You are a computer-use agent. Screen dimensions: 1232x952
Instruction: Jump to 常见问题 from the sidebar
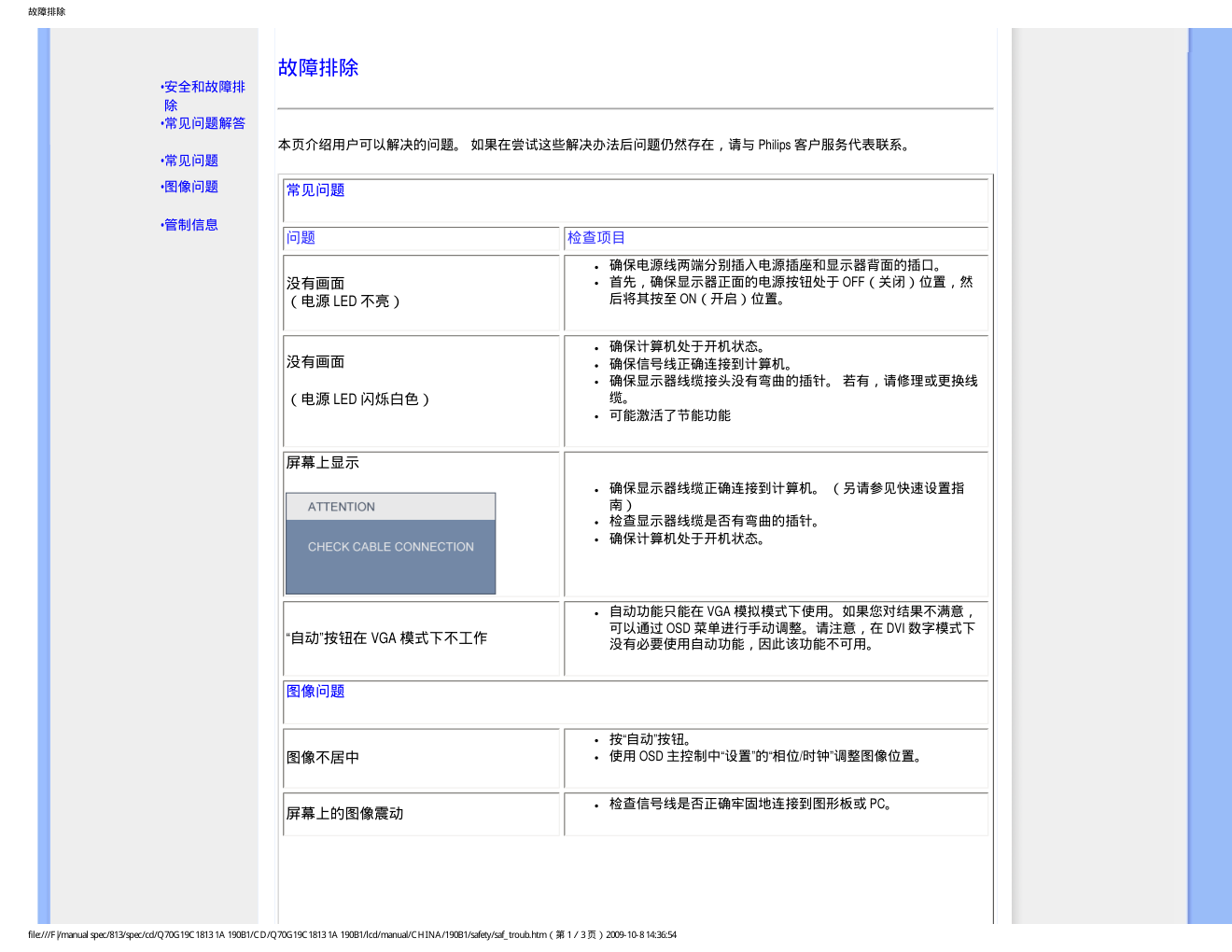tap(190, 161)
